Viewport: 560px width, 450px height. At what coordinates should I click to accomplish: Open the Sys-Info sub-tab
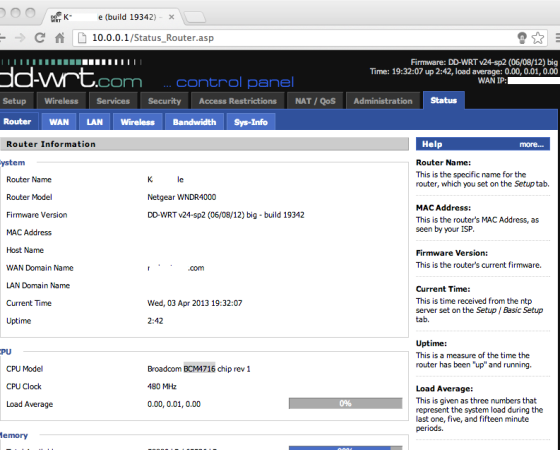click(x=251, y=122)
